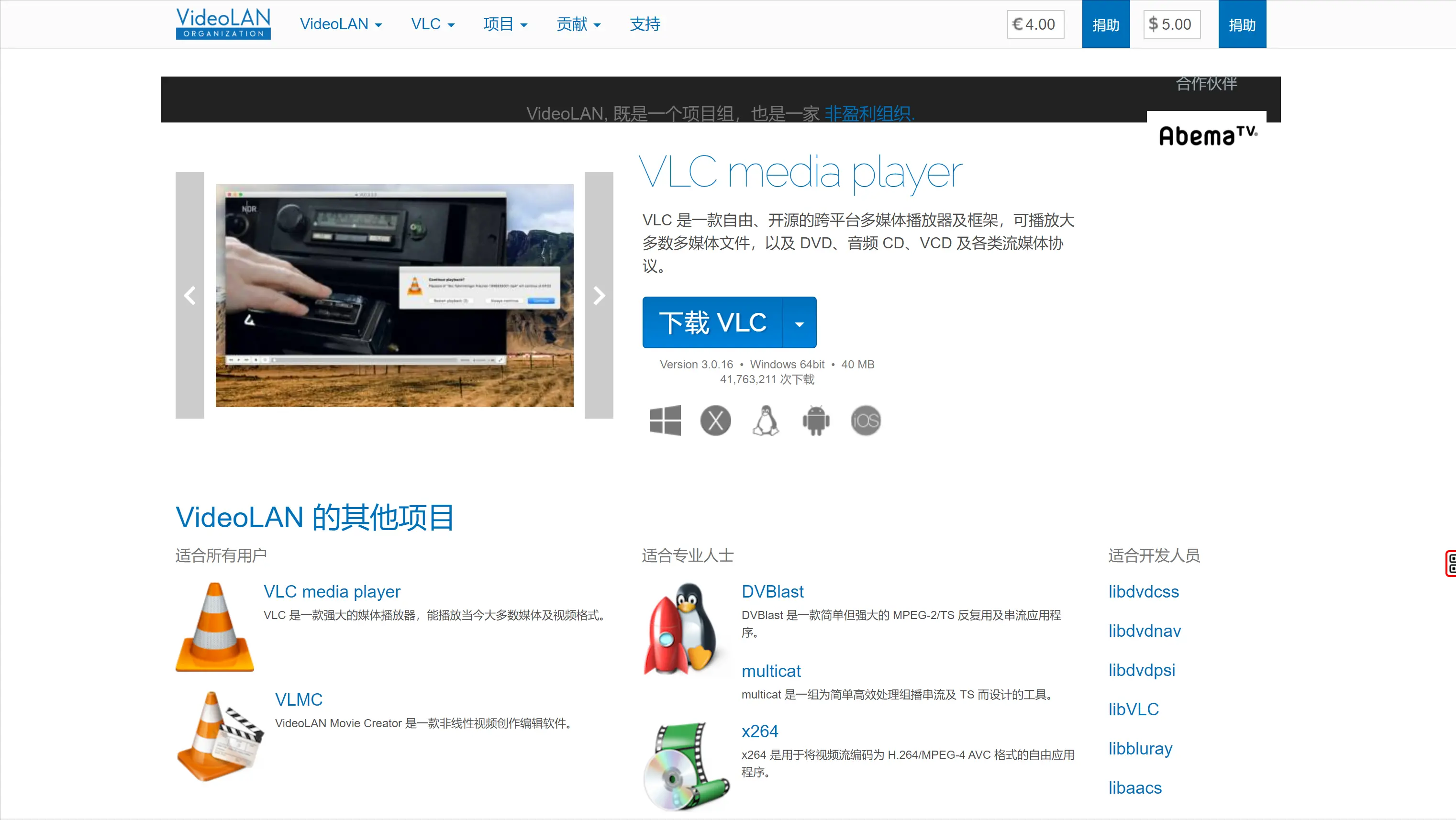The image size is (1456, 820).
Task: Click the 下载 VLC download button
Action: tap(713, 322)
